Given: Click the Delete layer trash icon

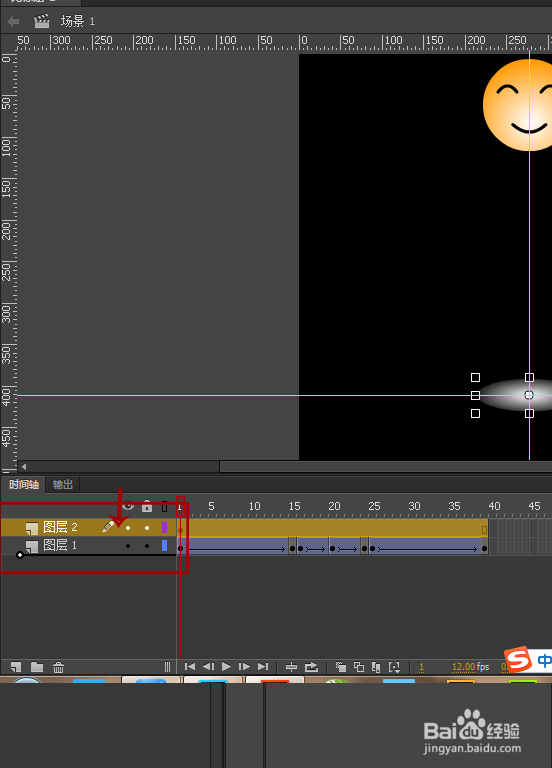Looking at the screenshot, I should point(59,667).
